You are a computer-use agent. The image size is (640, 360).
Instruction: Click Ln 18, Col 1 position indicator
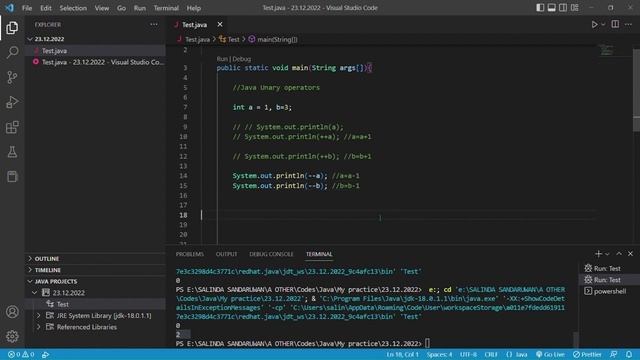[402, 354]
